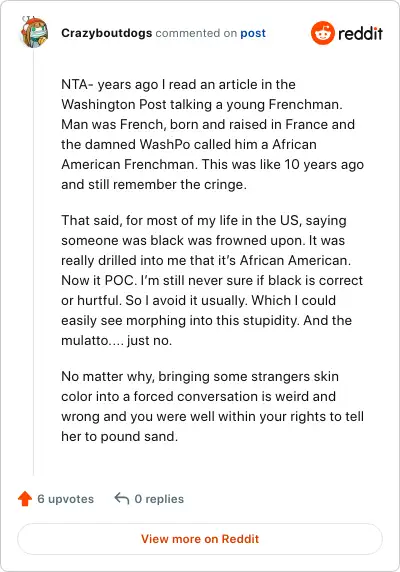
Task: Follow the blue "post" link
Action: 253,33
